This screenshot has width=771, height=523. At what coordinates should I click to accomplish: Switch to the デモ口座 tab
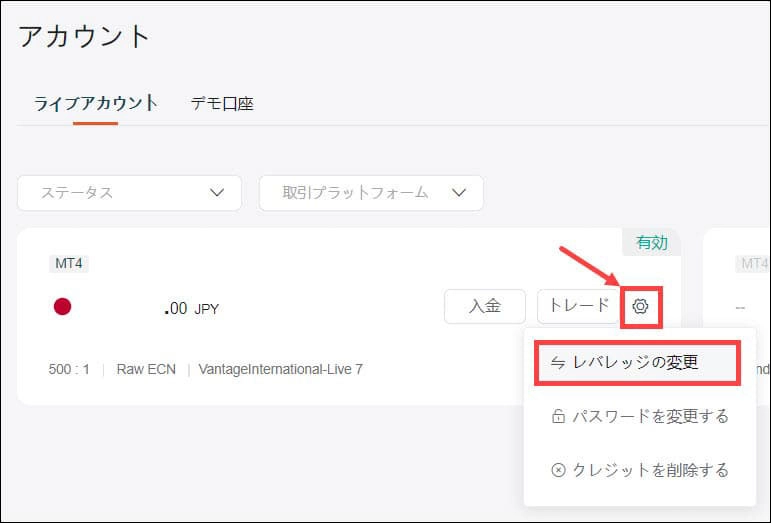click(222, 103)
